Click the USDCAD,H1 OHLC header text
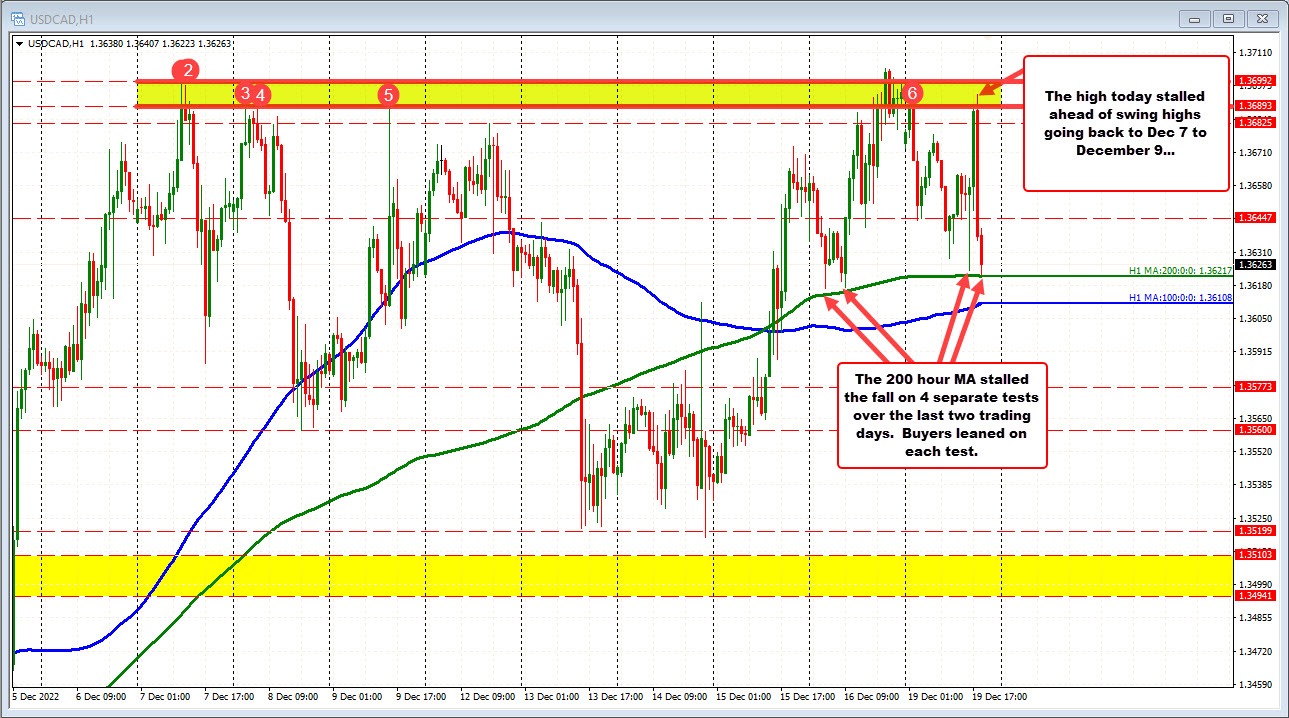Screen dimensions: 1289x718 [132, 43]
